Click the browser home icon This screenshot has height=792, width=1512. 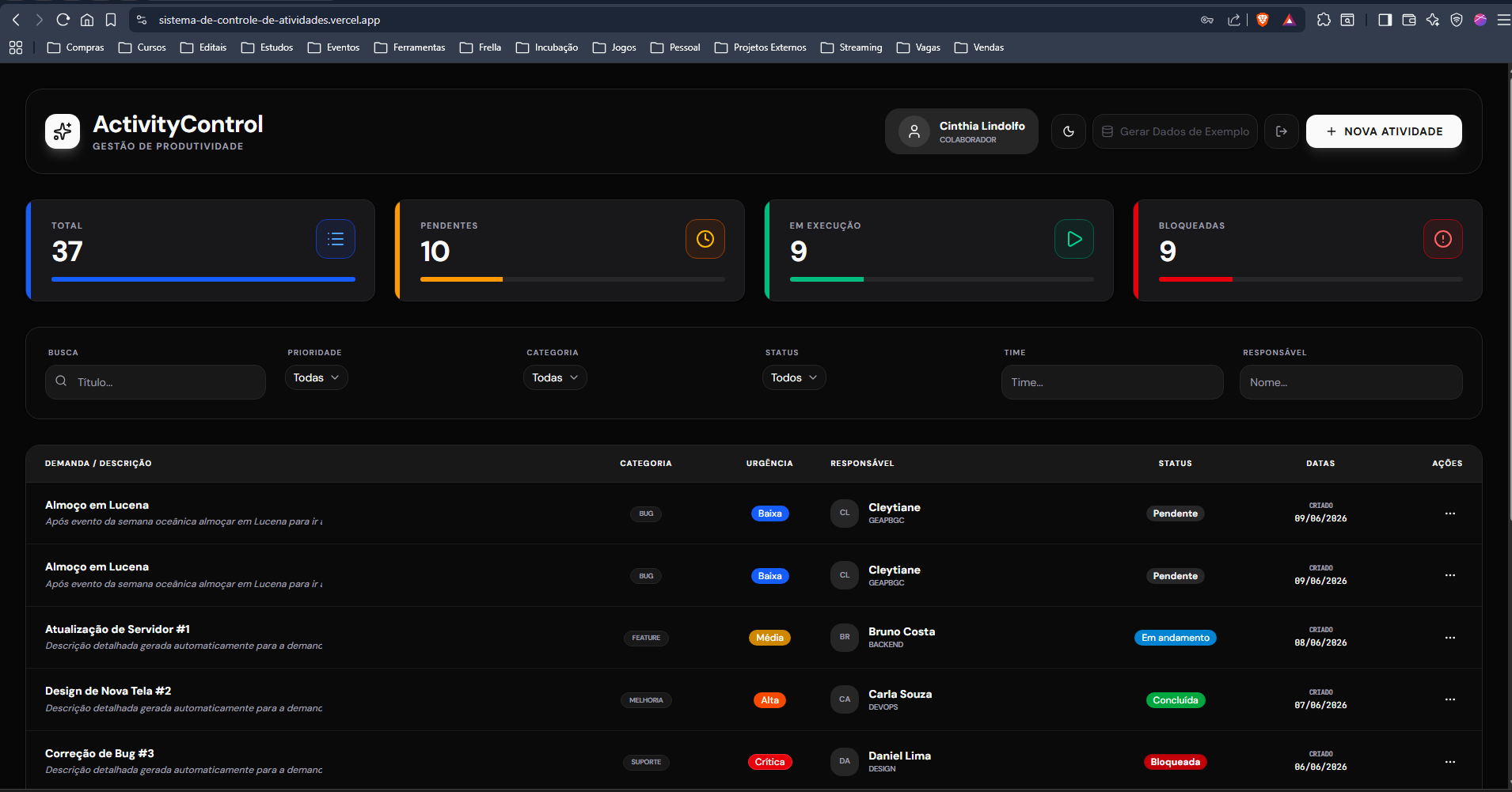pyautogui.click(x=87, y=20)
